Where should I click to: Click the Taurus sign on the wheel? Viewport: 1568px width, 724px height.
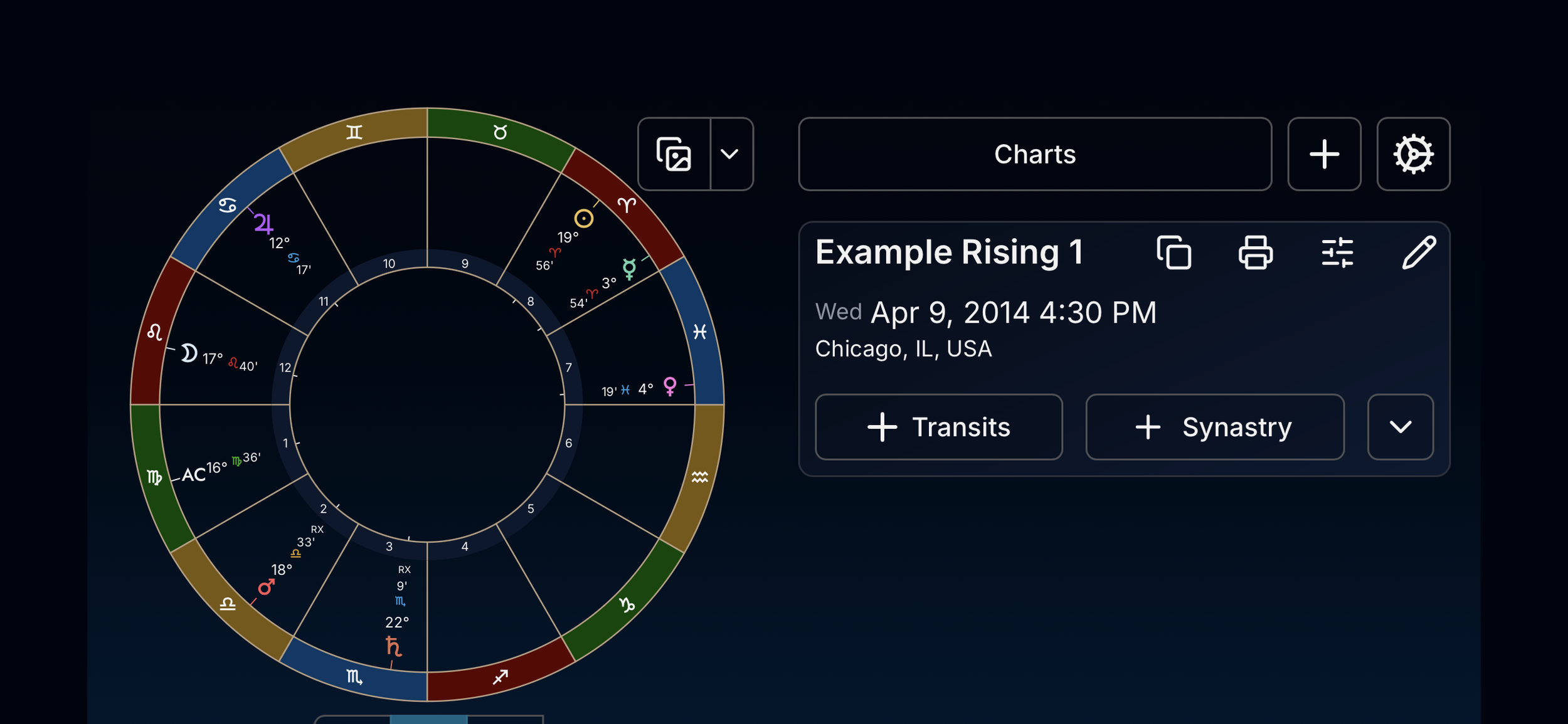500,132
